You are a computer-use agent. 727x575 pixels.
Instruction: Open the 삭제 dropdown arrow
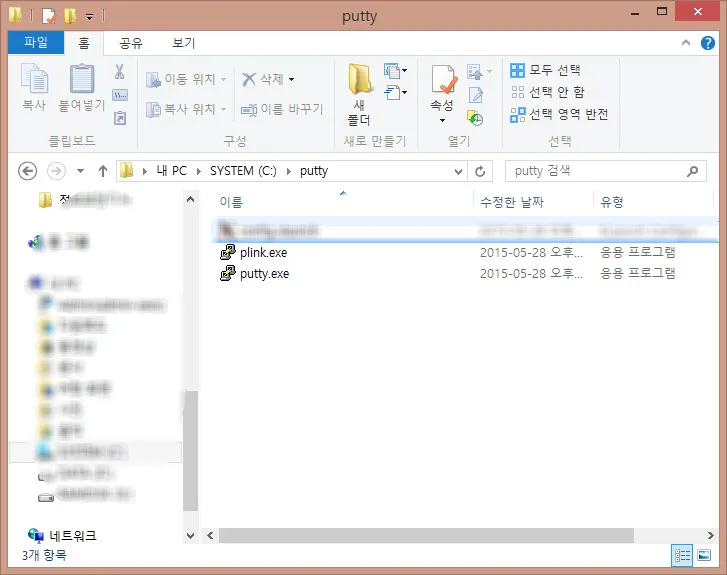(292, 80)
